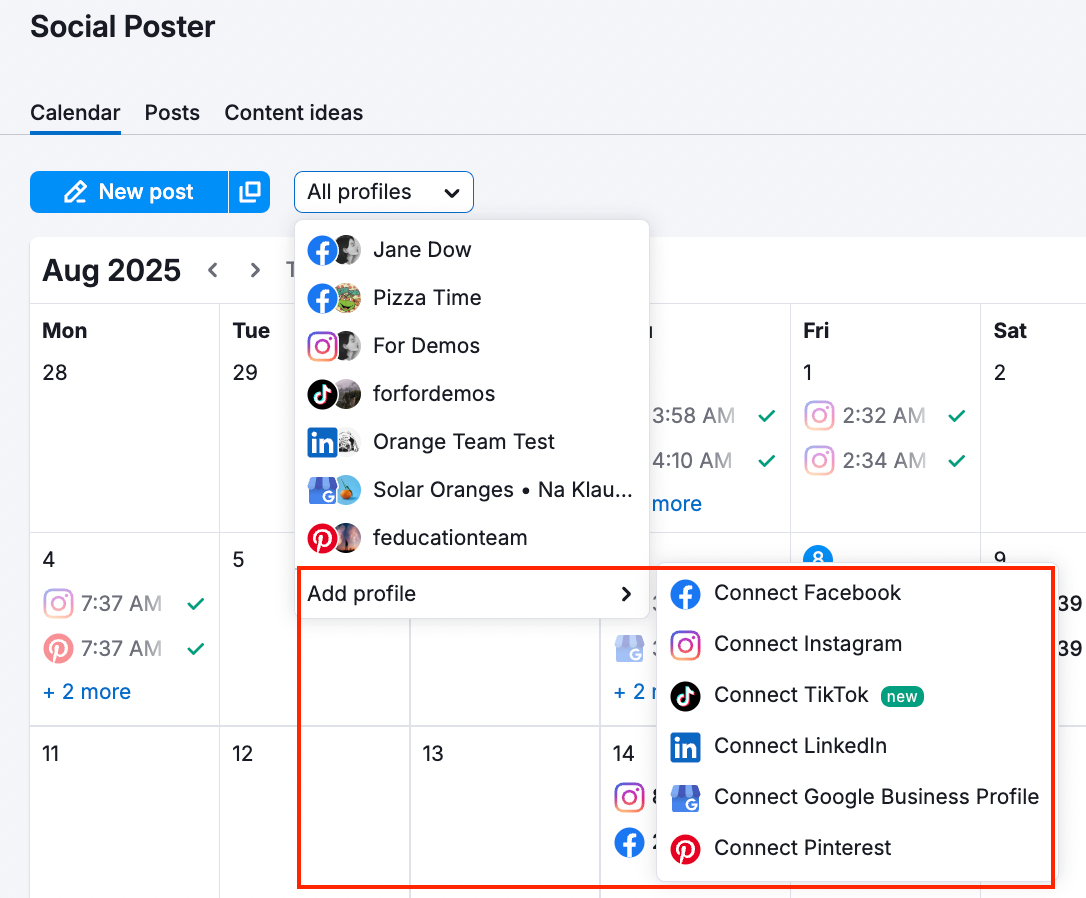
Task: Open the All profiles dropdown
Action: (383, 191)
